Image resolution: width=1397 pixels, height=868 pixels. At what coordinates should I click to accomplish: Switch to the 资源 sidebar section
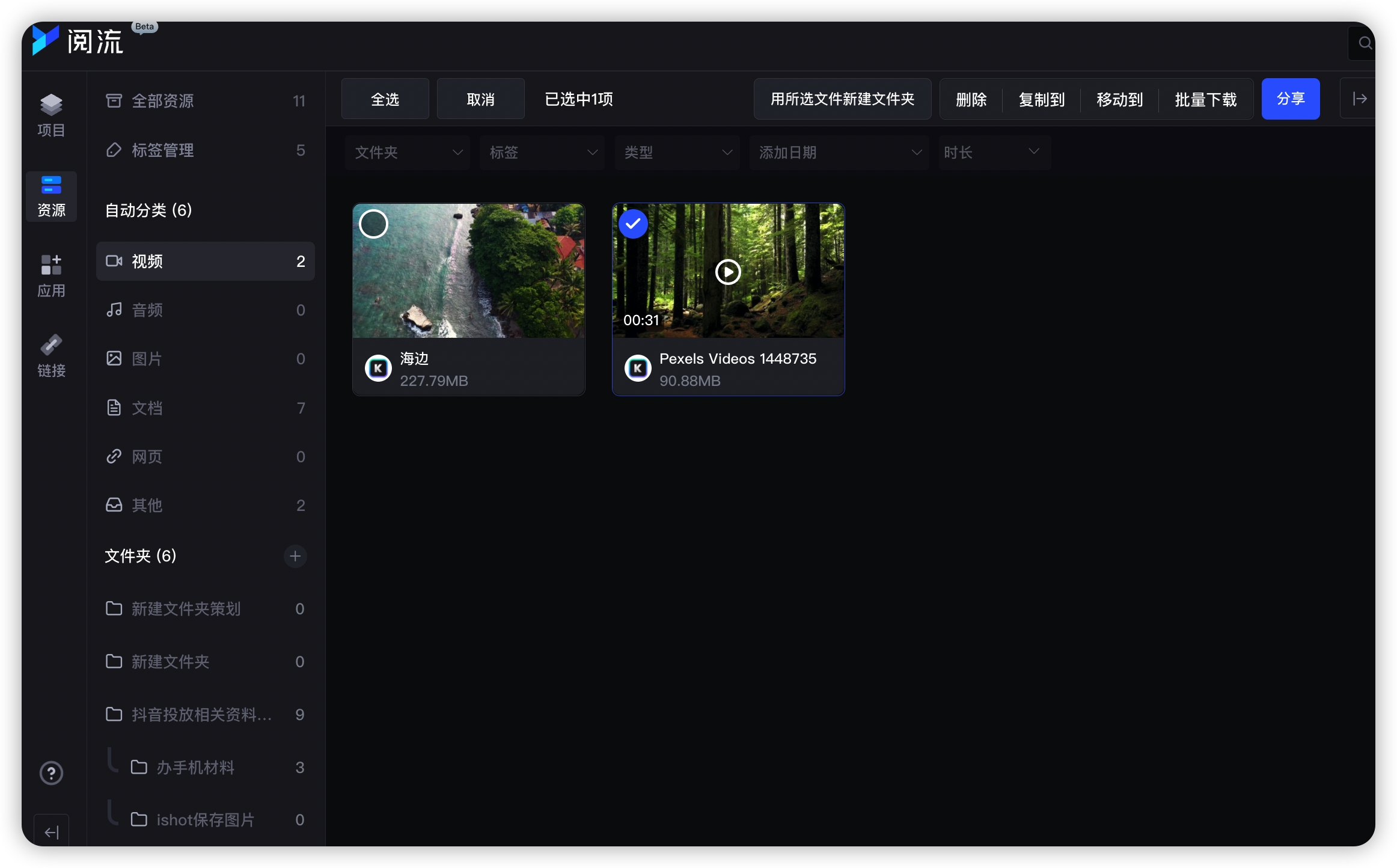point(51,197)
